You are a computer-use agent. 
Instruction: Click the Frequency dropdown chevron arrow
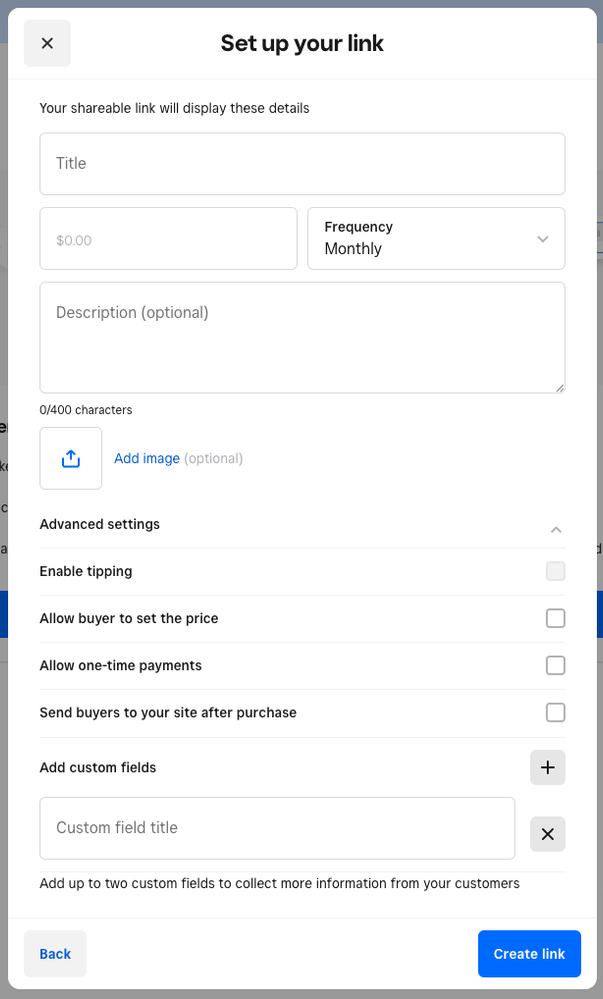coord(543,239)
